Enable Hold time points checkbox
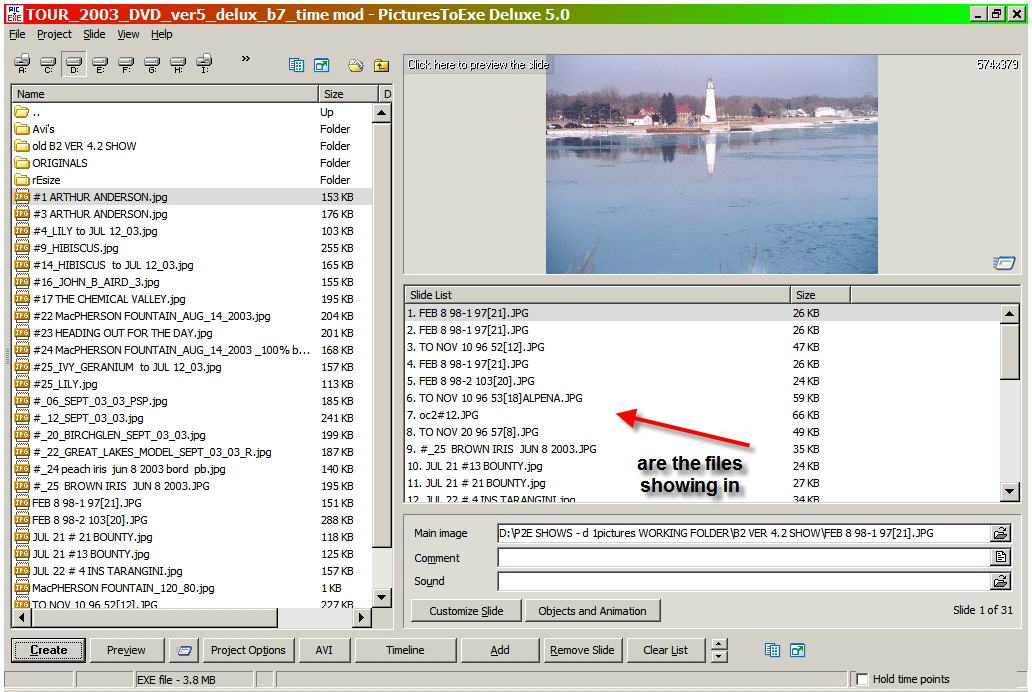This screenshot has height=692, width=1032. click(863, 680)
